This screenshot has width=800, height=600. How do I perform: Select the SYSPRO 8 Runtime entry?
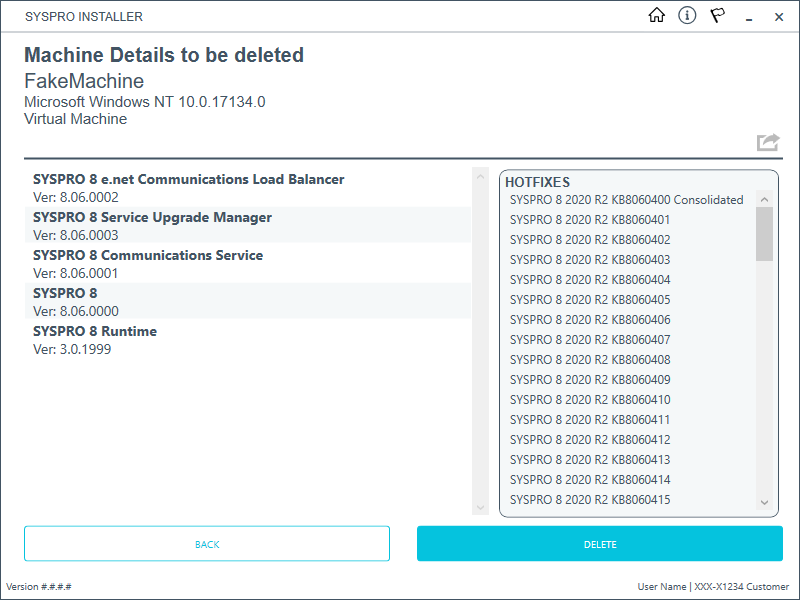[x=95, y=332]
